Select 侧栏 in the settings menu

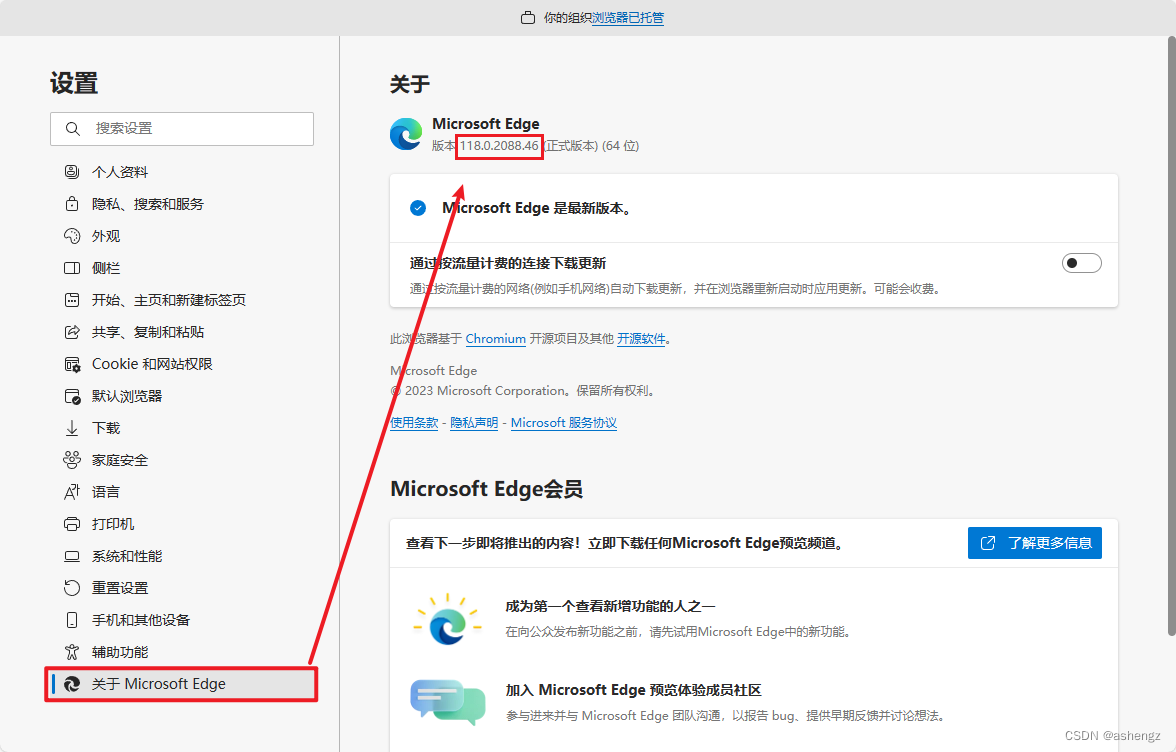pyautogui.click(x=106, y=268)
